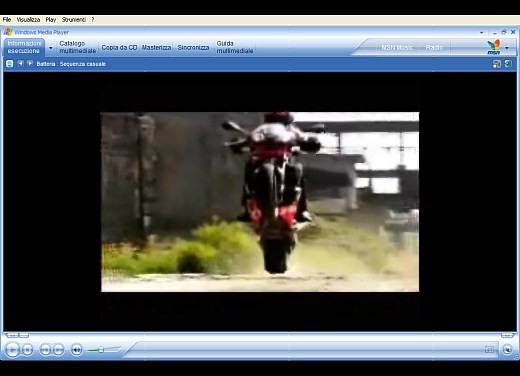This screenshot has width=520, height=376.
Task: Open the Masterizza tab
Action: (156, 48)
